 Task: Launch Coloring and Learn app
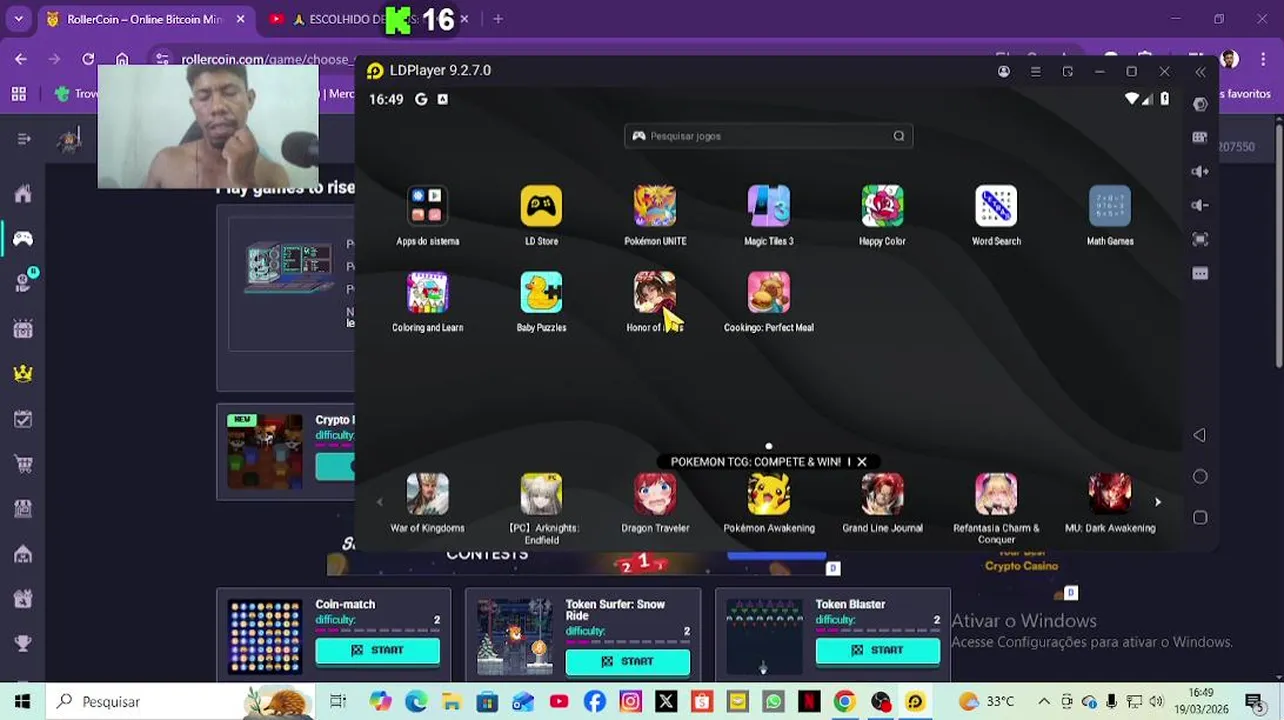[x=427, y=292]
